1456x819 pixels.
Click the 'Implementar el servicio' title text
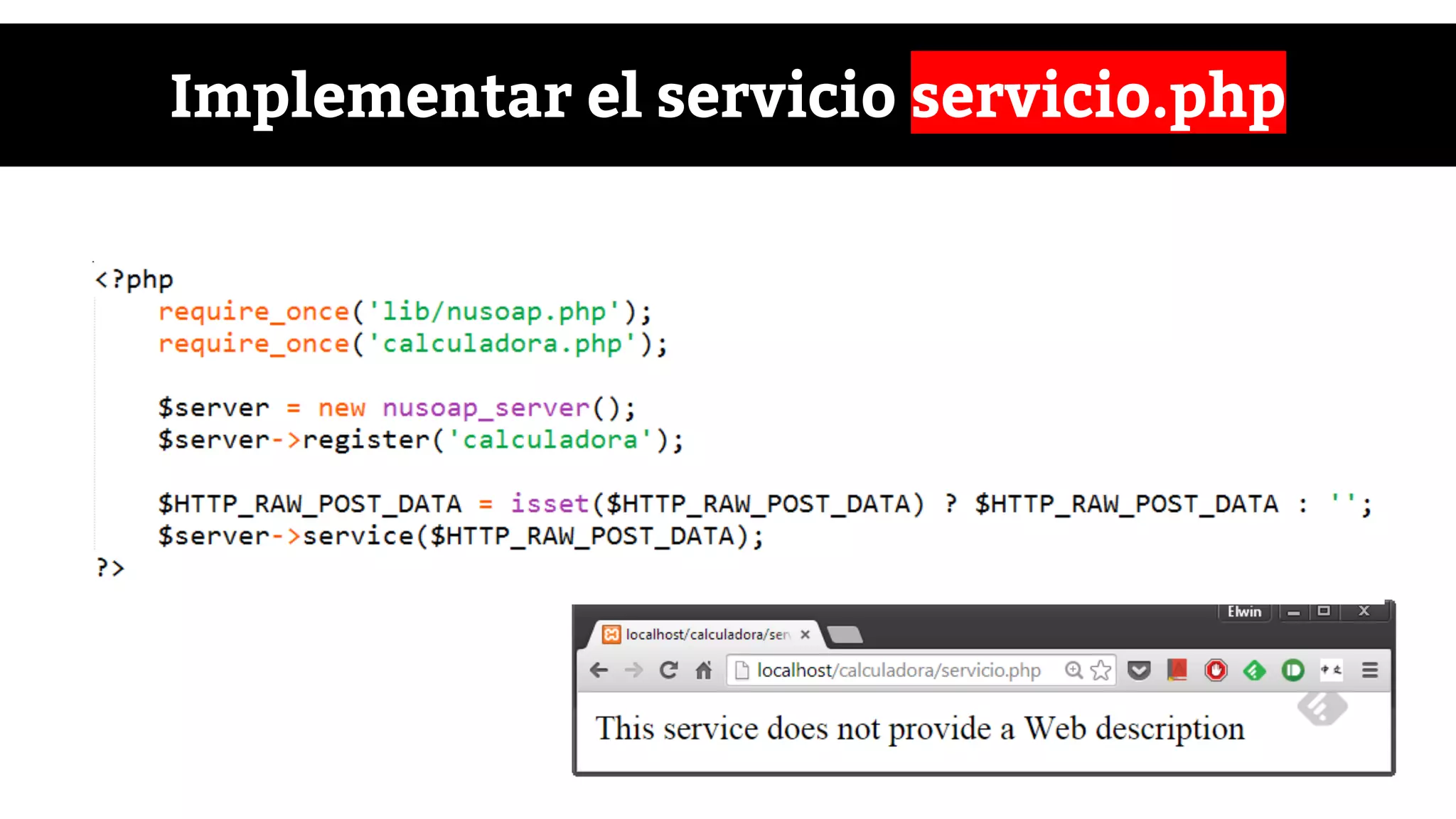[x=532, y=97]
